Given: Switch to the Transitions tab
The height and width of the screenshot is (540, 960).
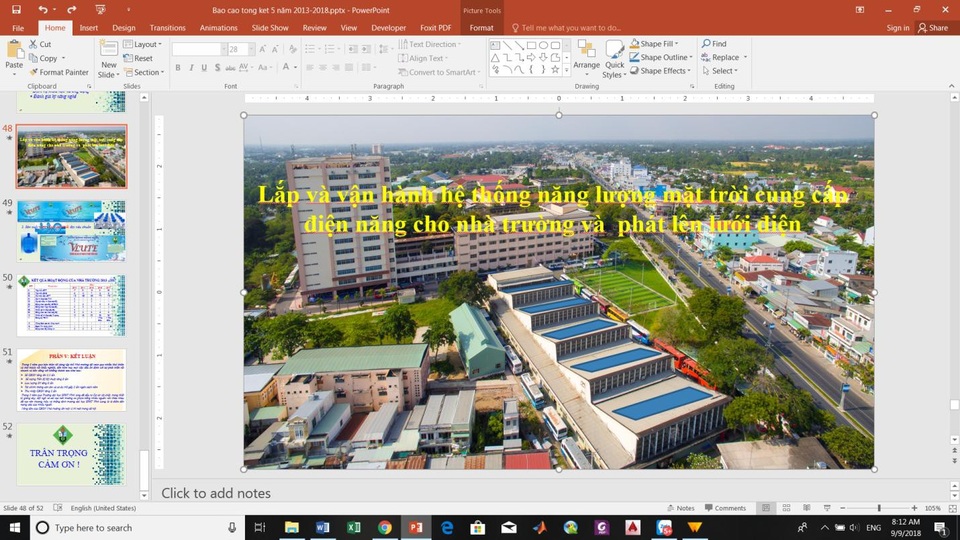Looking at the screenshot, I should pos(167,28).
